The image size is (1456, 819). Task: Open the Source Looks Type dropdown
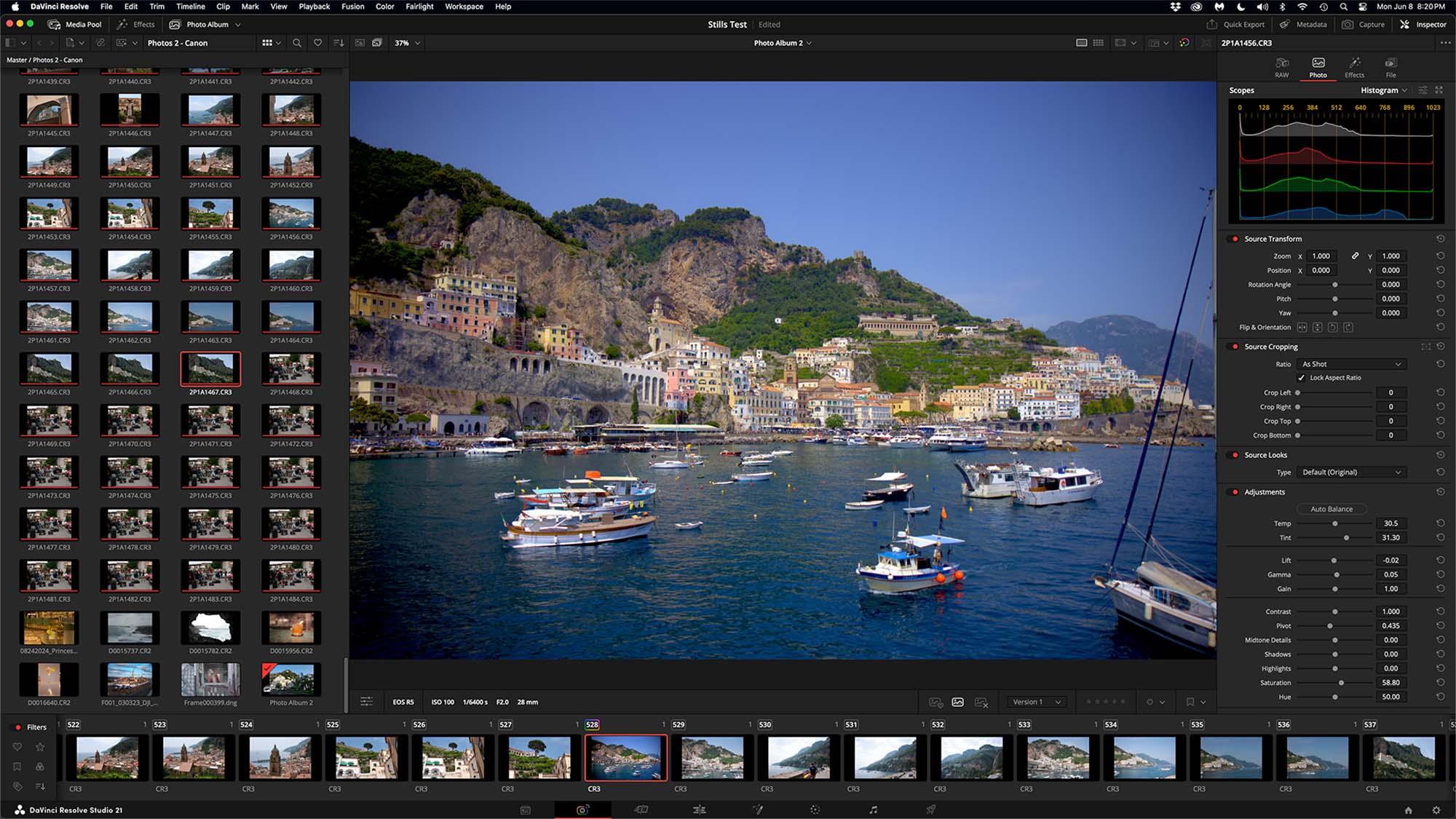(1351, 472)
